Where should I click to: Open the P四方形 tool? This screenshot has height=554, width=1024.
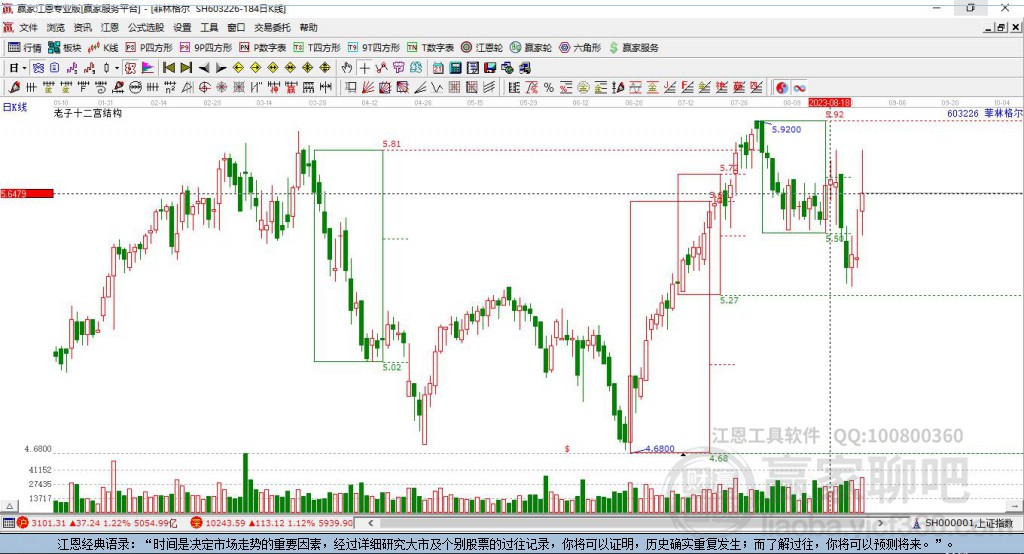(x=149, y=48)
